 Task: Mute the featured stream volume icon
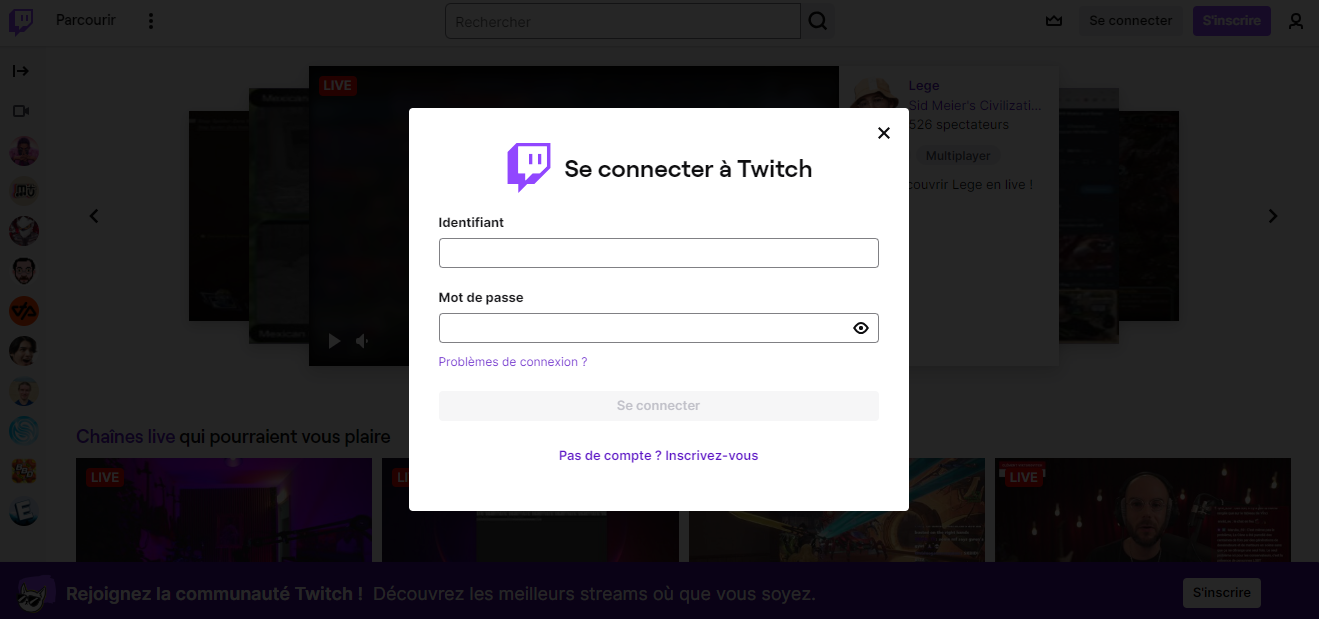[x=362, y=342]
